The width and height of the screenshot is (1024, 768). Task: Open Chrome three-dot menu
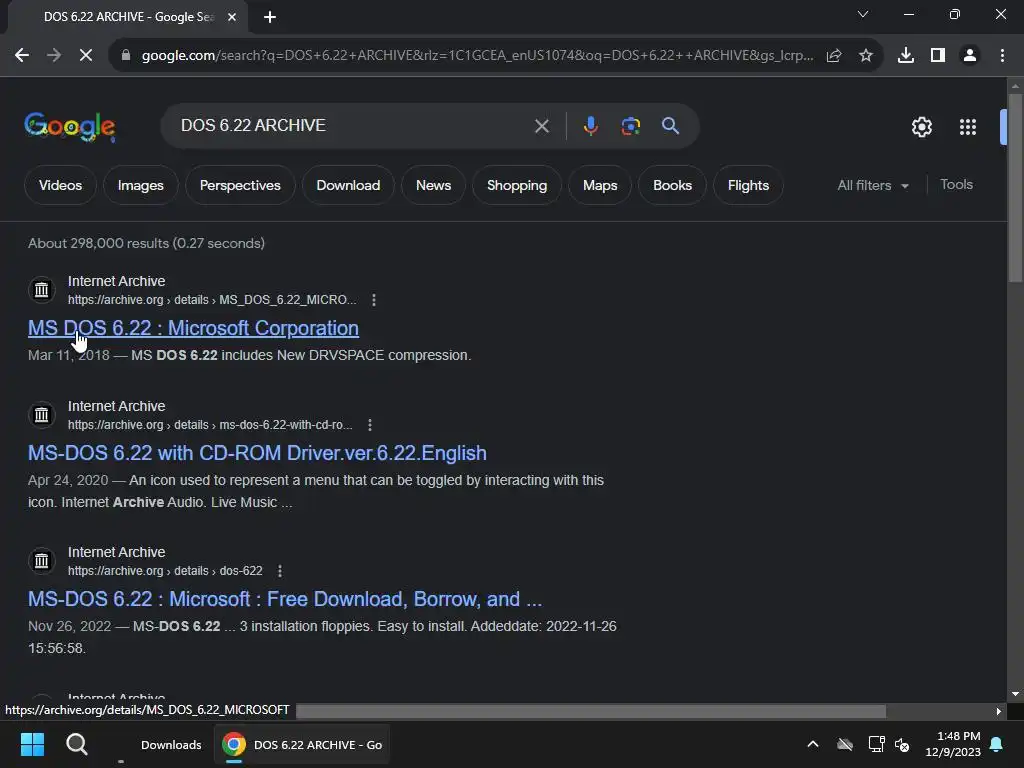1002,56
